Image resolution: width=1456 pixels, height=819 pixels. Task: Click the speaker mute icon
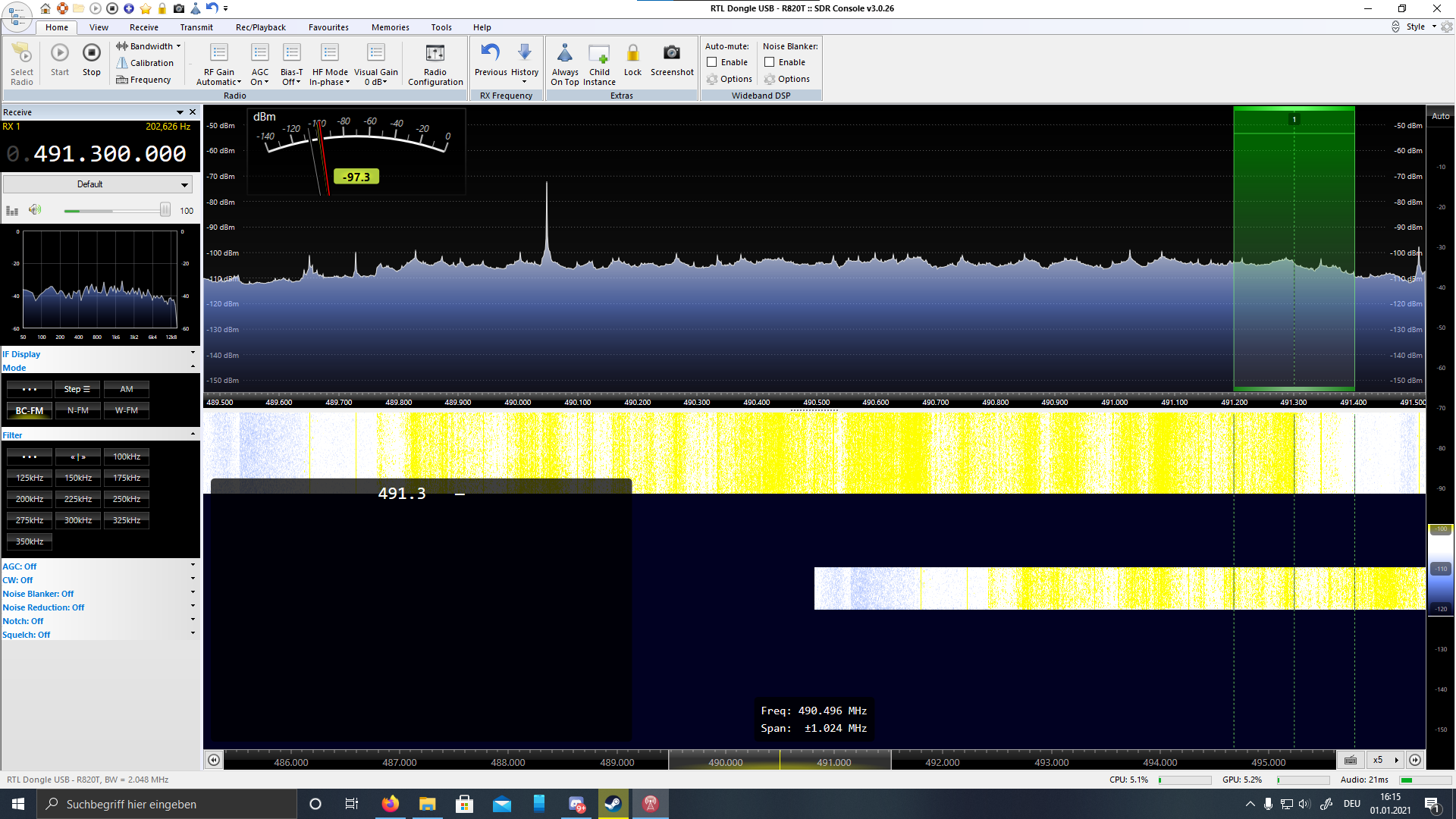35,210
